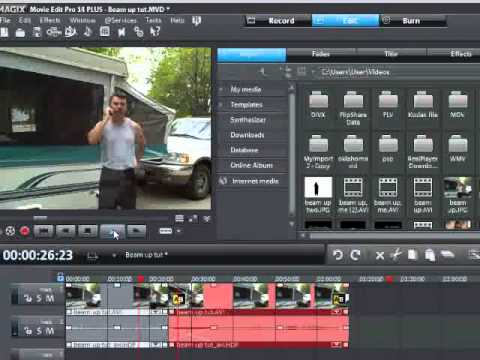Click the copy object icon
480x360 pixels.
click(412, 255)
